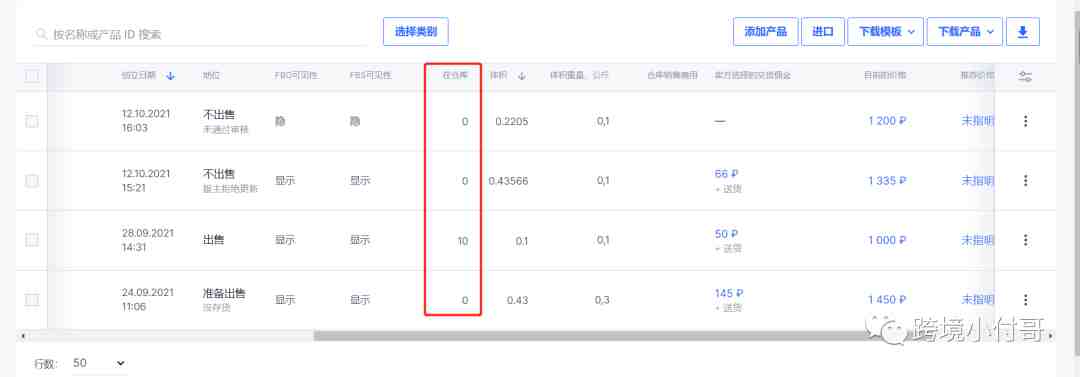The height and width of the screenshot is (377, 1080).
Task: Open the three-dot menu for 1 000 ₽ row
Action: [1025, 240]
